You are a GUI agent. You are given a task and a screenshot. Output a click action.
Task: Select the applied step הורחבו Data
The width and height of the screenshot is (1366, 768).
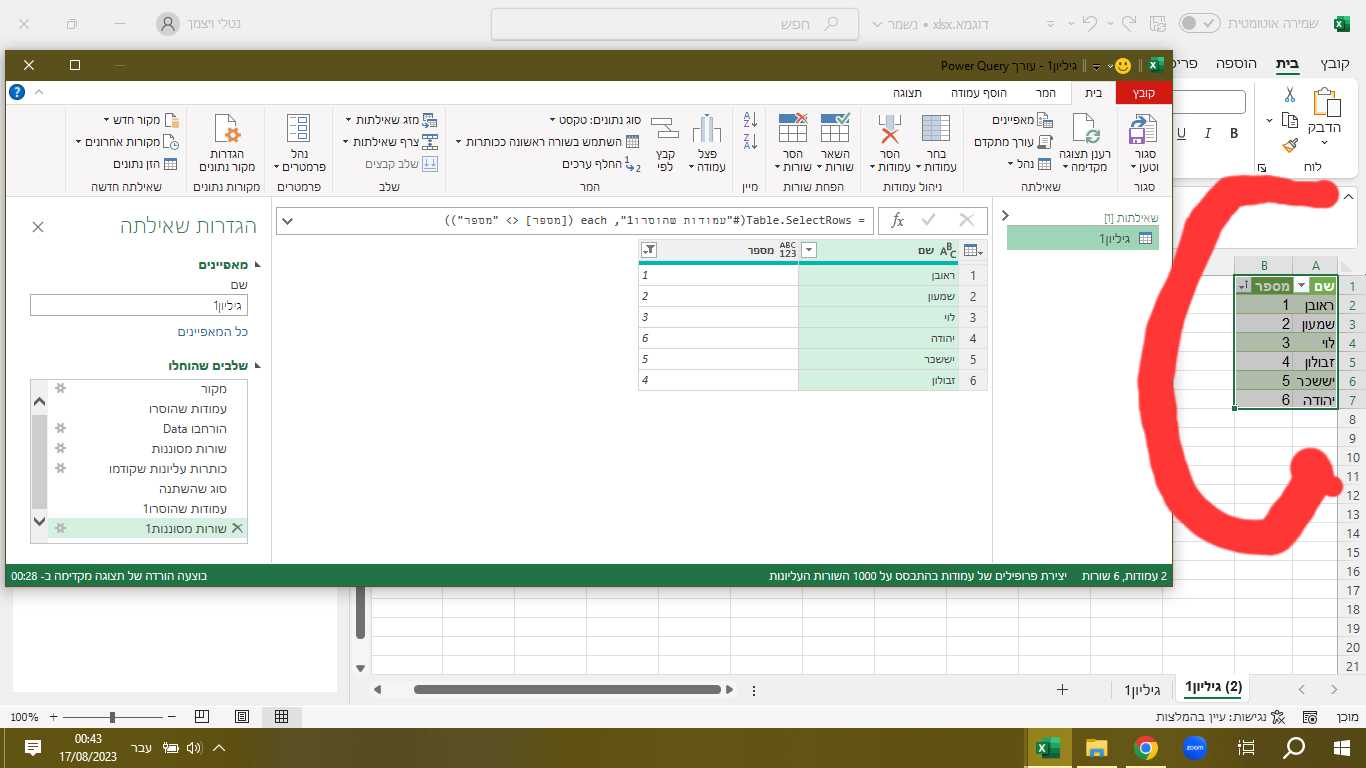[x=189, y=428]
